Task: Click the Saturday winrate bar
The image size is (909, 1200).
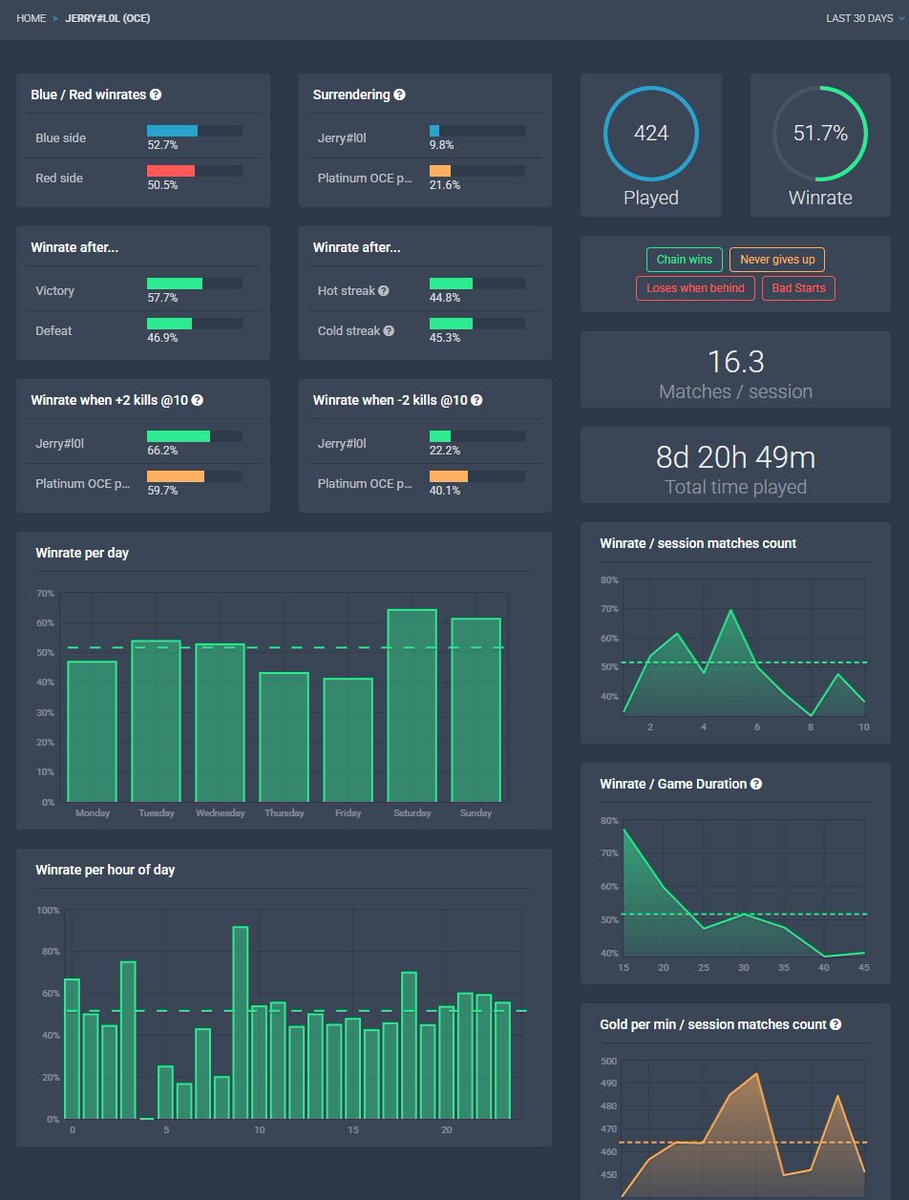Action: coord(412,706)
